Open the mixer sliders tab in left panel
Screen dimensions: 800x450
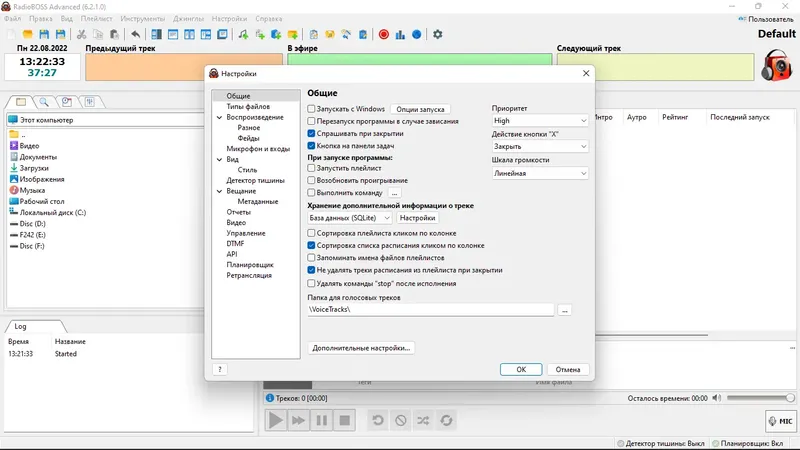coord(90,102)
